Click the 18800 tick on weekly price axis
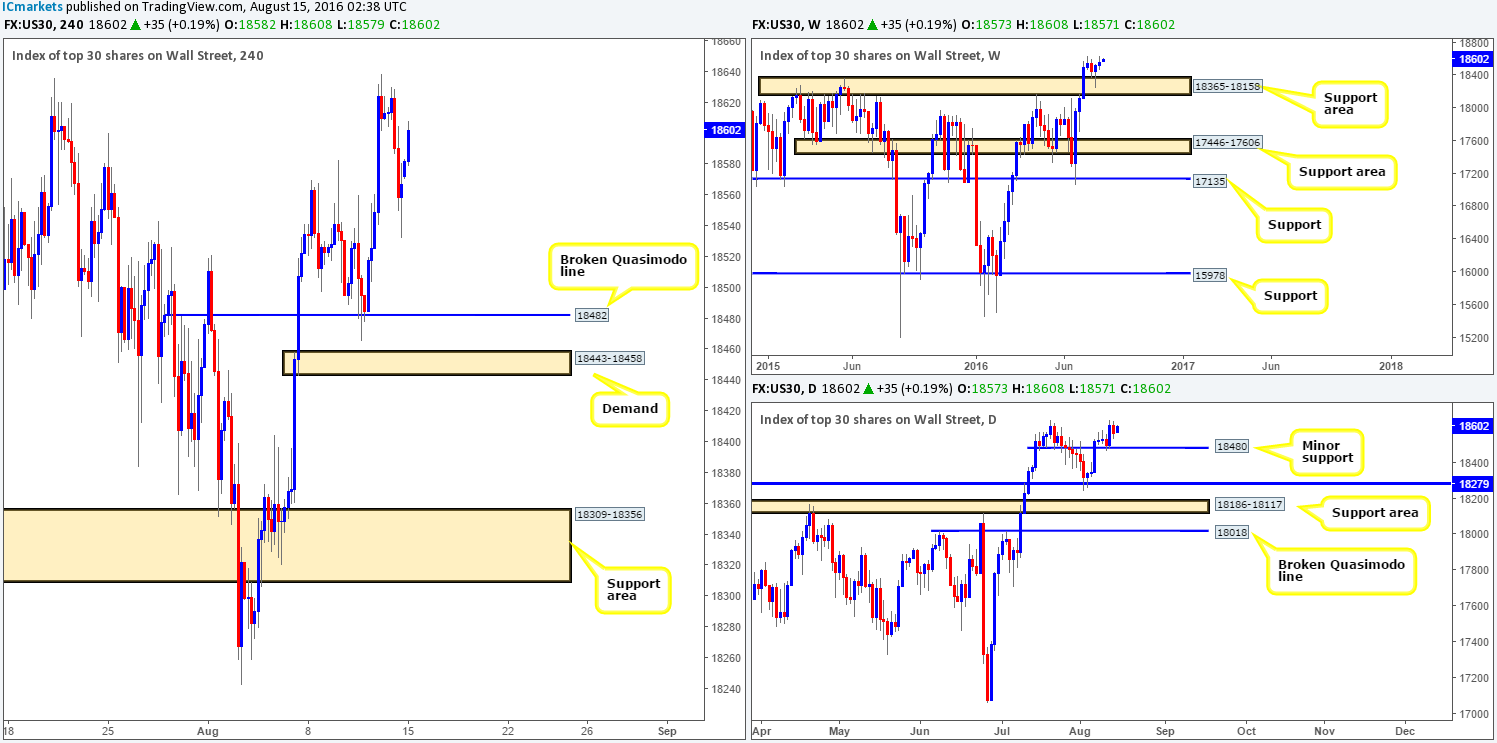 [1473, 44]
